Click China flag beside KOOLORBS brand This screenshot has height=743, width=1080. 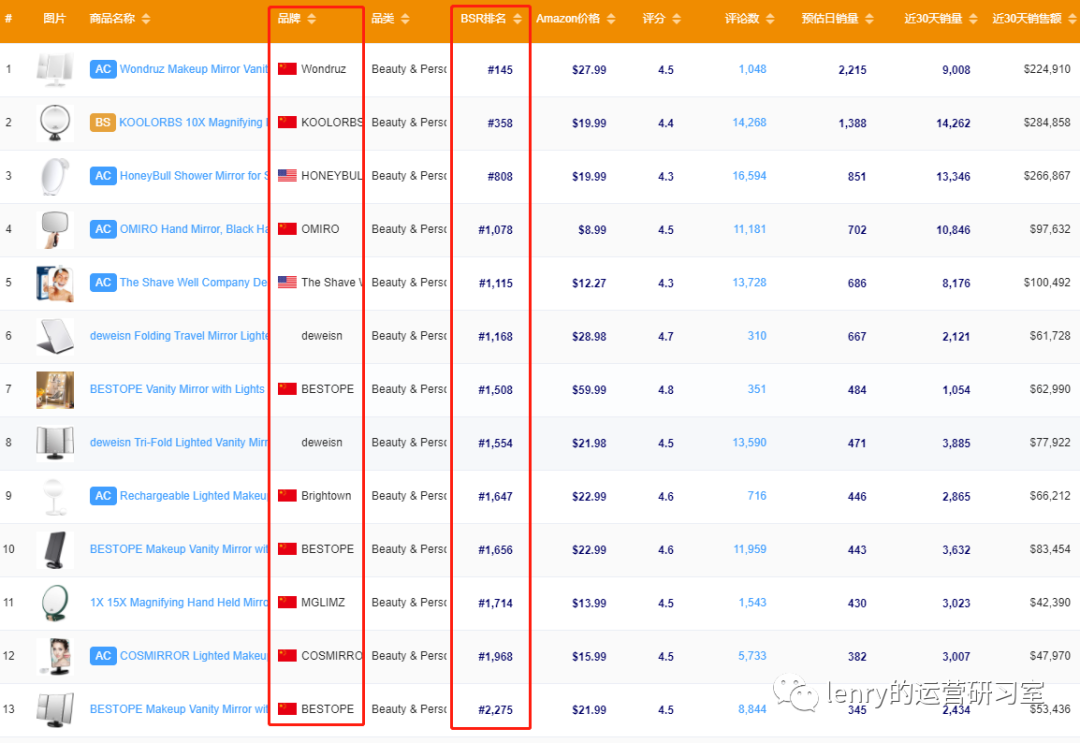coord(287,123)
